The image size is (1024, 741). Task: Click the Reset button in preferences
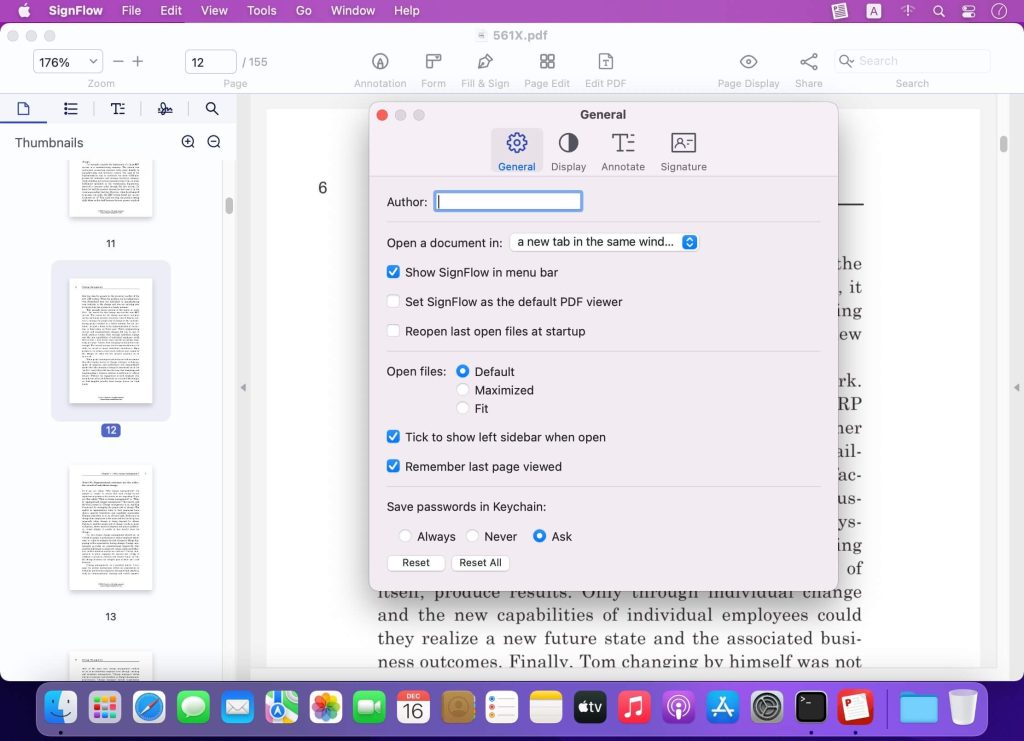coord(415,562)
